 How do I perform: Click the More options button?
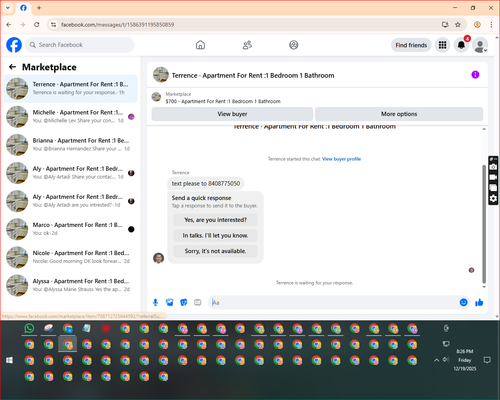399,114
